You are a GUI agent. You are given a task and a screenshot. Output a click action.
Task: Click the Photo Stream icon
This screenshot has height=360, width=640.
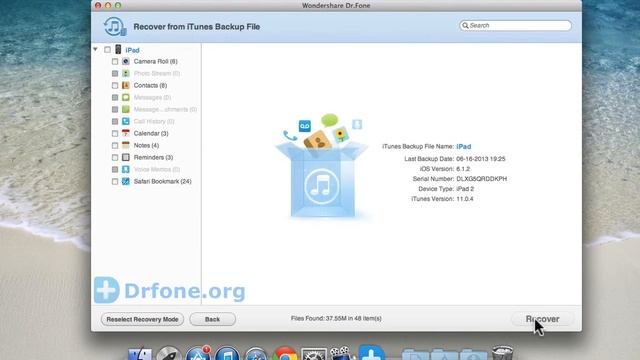pos(126,73)
